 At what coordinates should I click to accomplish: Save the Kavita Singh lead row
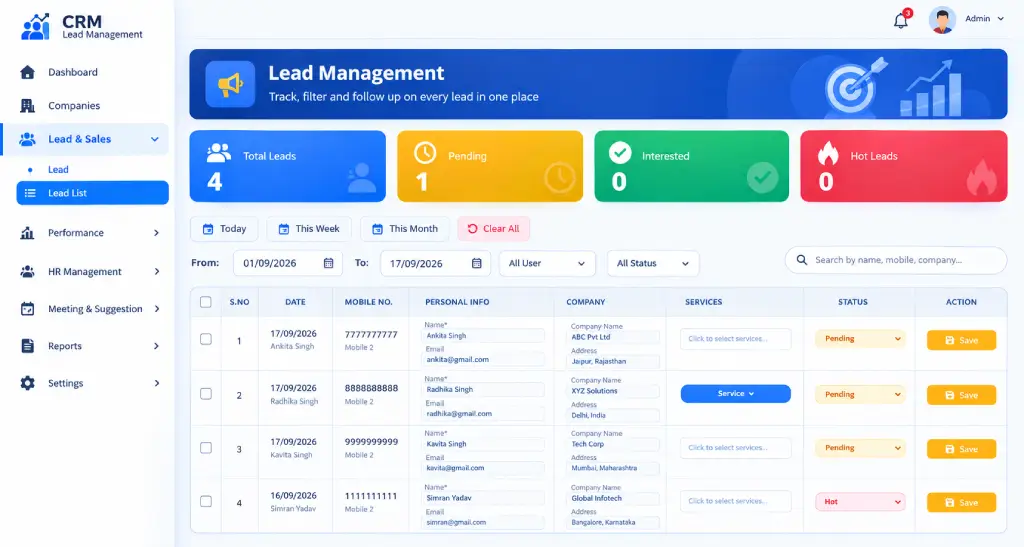click(x=961, y=449)
